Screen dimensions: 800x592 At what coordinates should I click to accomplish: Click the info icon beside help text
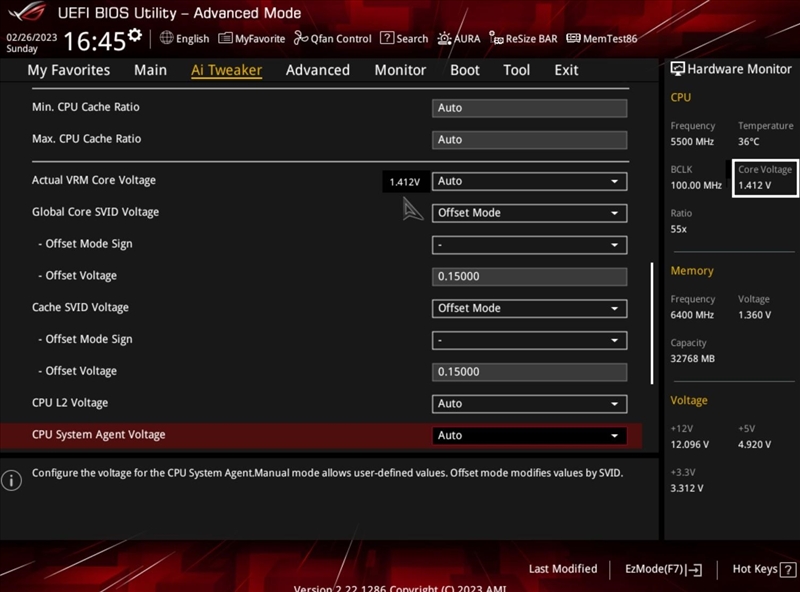[x=11, y=480]
